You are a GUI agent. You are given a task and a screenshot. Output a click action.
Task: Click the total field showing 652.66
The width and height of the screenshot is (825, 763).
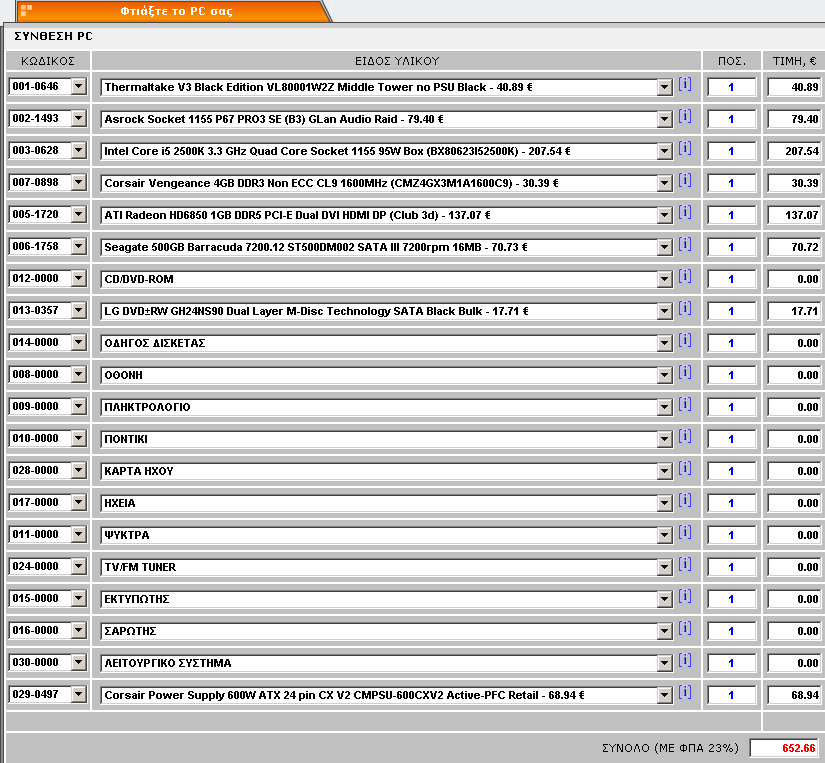pyautogui.click(x=784, y=748)
